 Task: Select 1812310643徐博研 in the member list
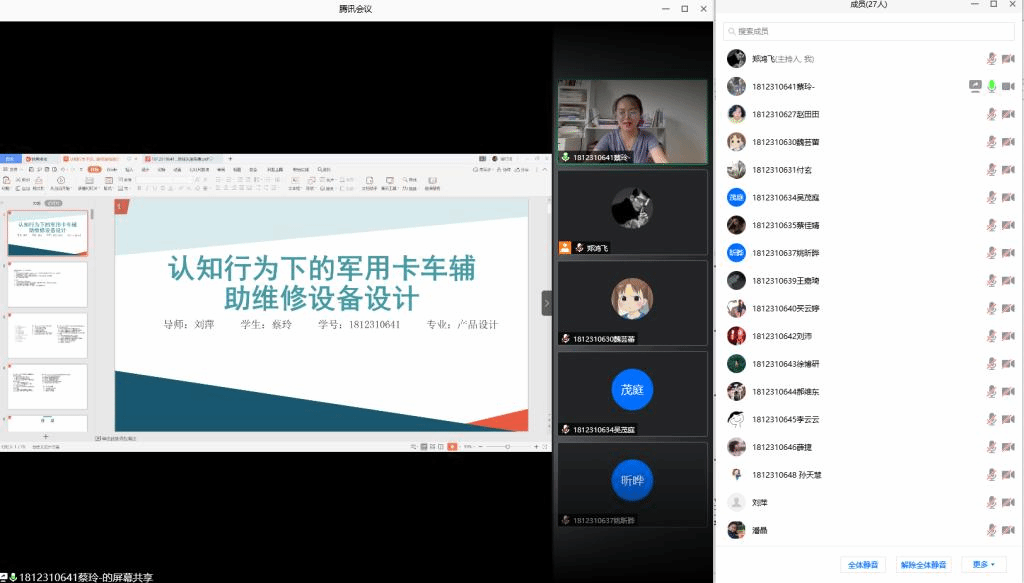[x=786, y=363]
